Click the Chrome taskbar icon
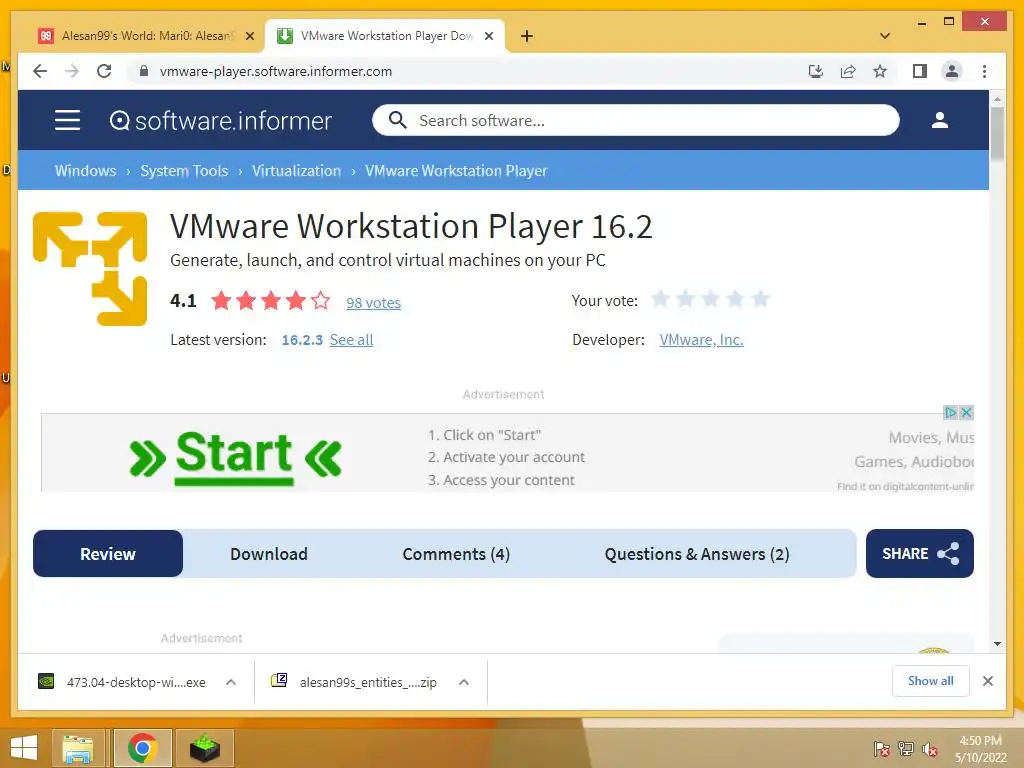Image resolution: width=1024 pixels, height=768 pixels. pos(142,748)
